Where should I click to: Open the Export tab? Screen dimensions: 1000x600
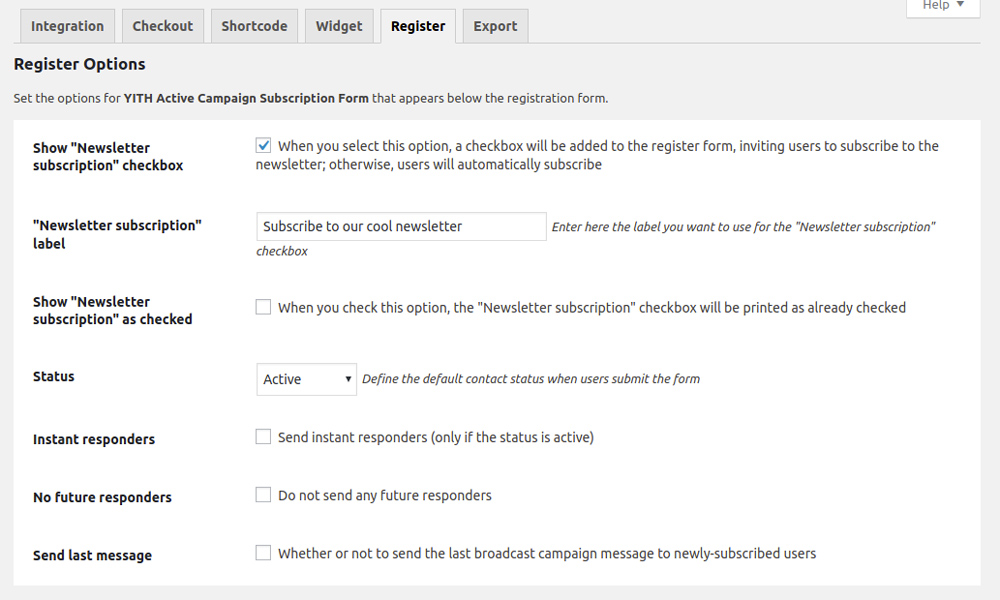coord(495,26)
